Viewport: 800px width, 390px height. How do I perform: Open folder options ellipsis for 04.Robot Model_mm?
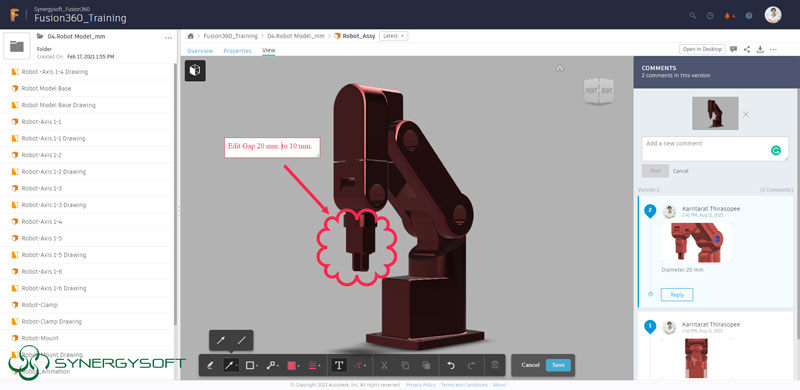(168, 38)
